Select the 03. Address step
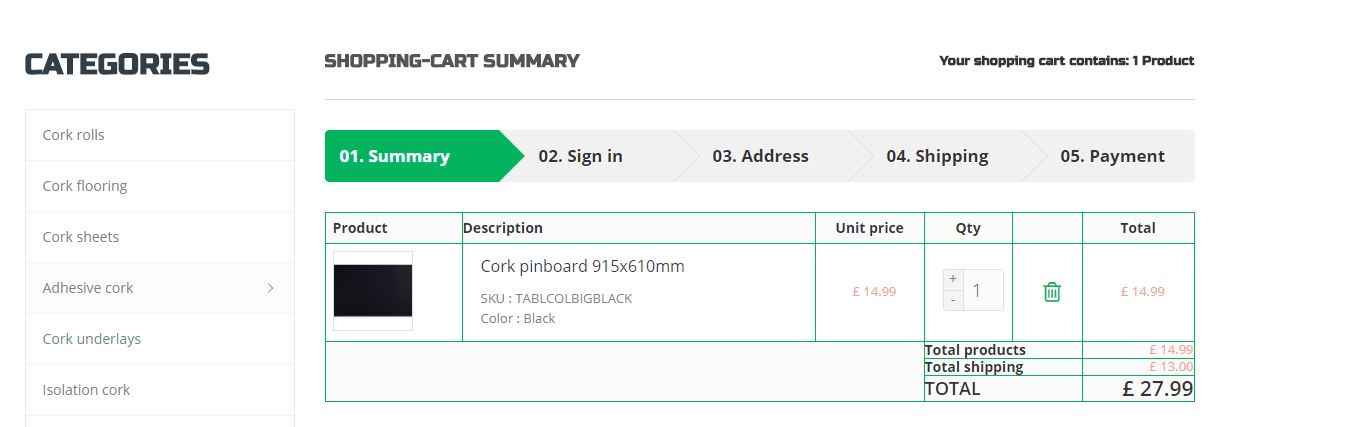The image size is (1351, 427). (x=760, y=156)
